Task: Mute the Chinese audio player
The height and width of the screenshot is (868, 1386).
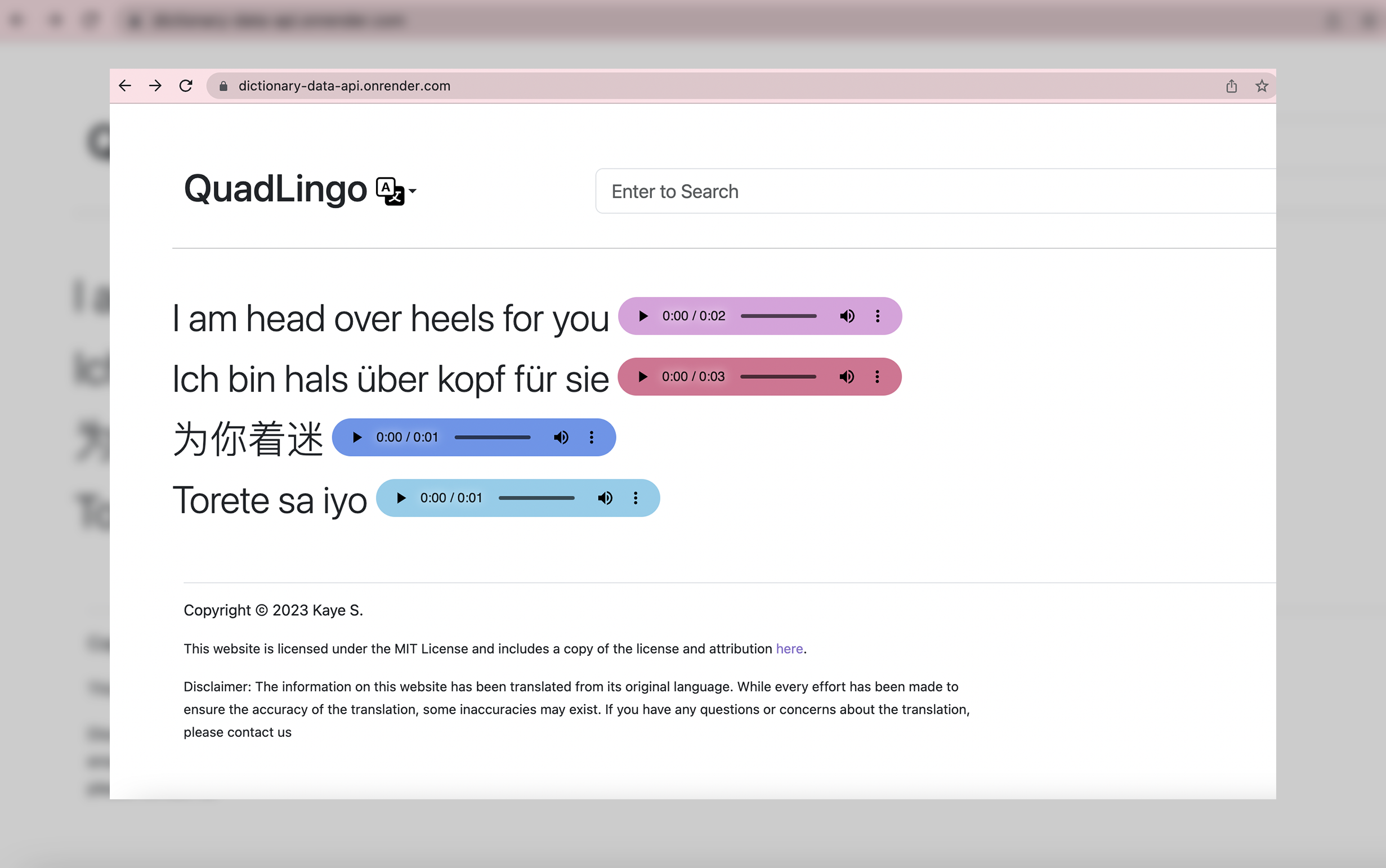Action: [x=561, y=437]
